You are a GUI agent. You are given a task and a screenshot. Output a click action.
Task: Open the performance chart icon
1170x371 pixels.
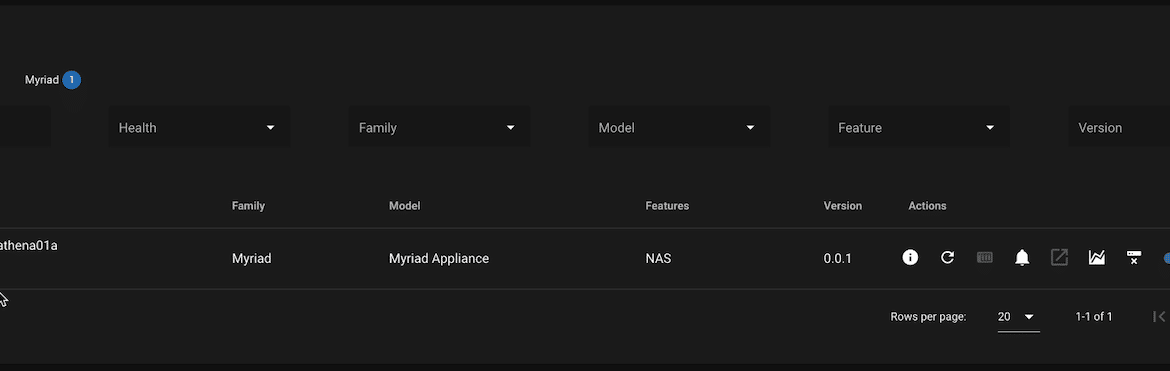(x=1096, y=258)
